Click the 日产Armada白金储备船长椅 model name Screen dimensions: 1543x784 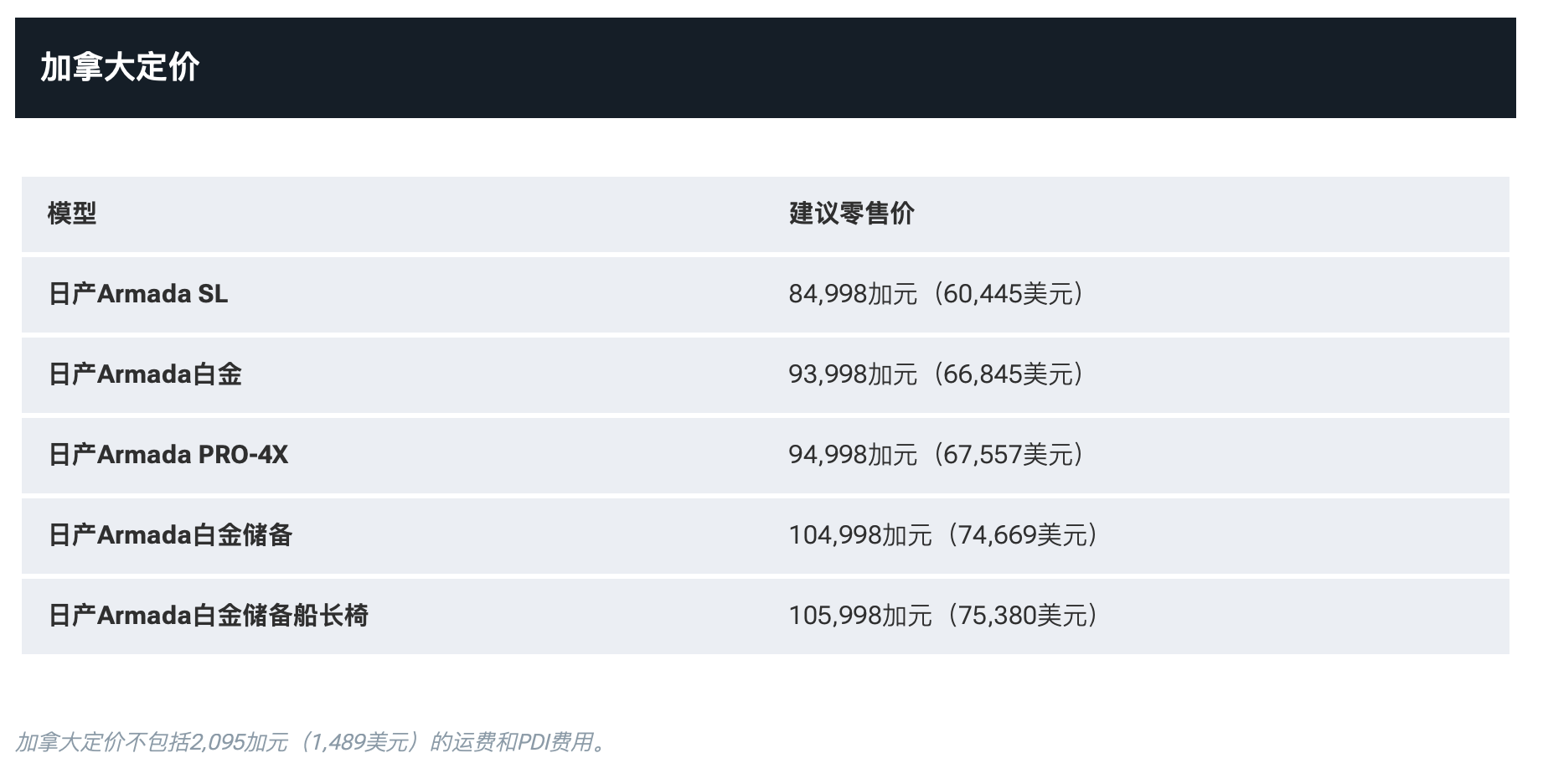(209, 616)
